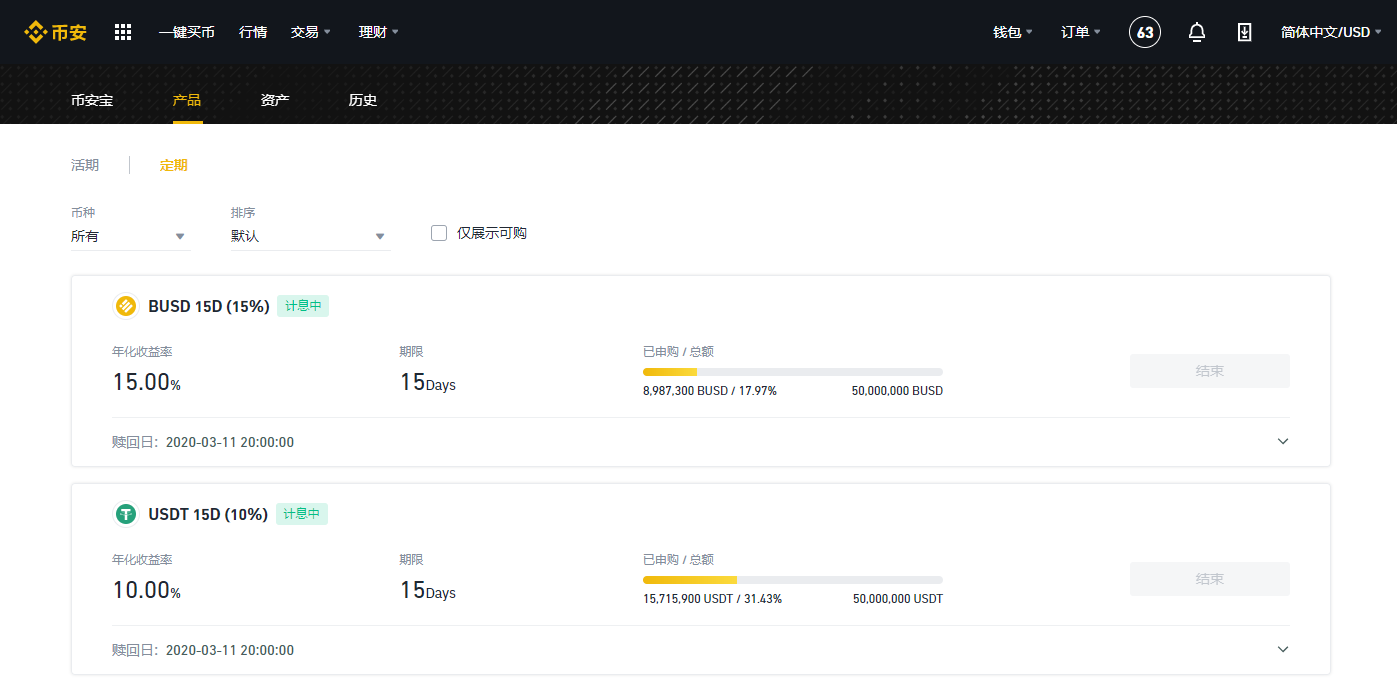1397x682 pixels.
Task: Open the notification bell icon
Action: pos(1196,31)
